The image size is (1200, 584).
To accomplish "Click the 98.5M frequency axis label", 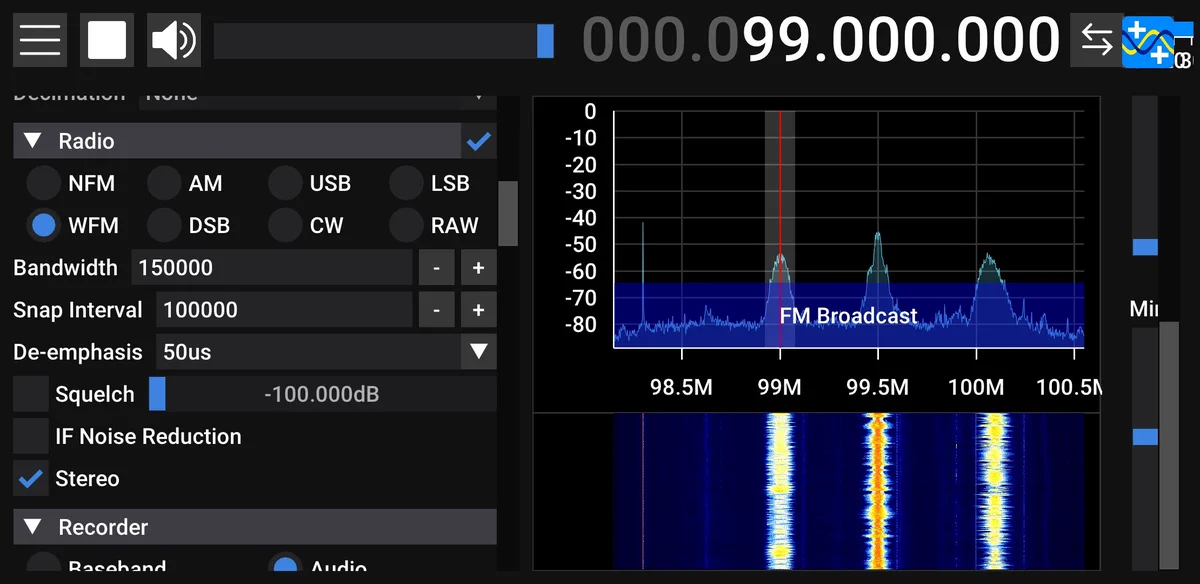I will pyautogui.click(x=681, y=387).
